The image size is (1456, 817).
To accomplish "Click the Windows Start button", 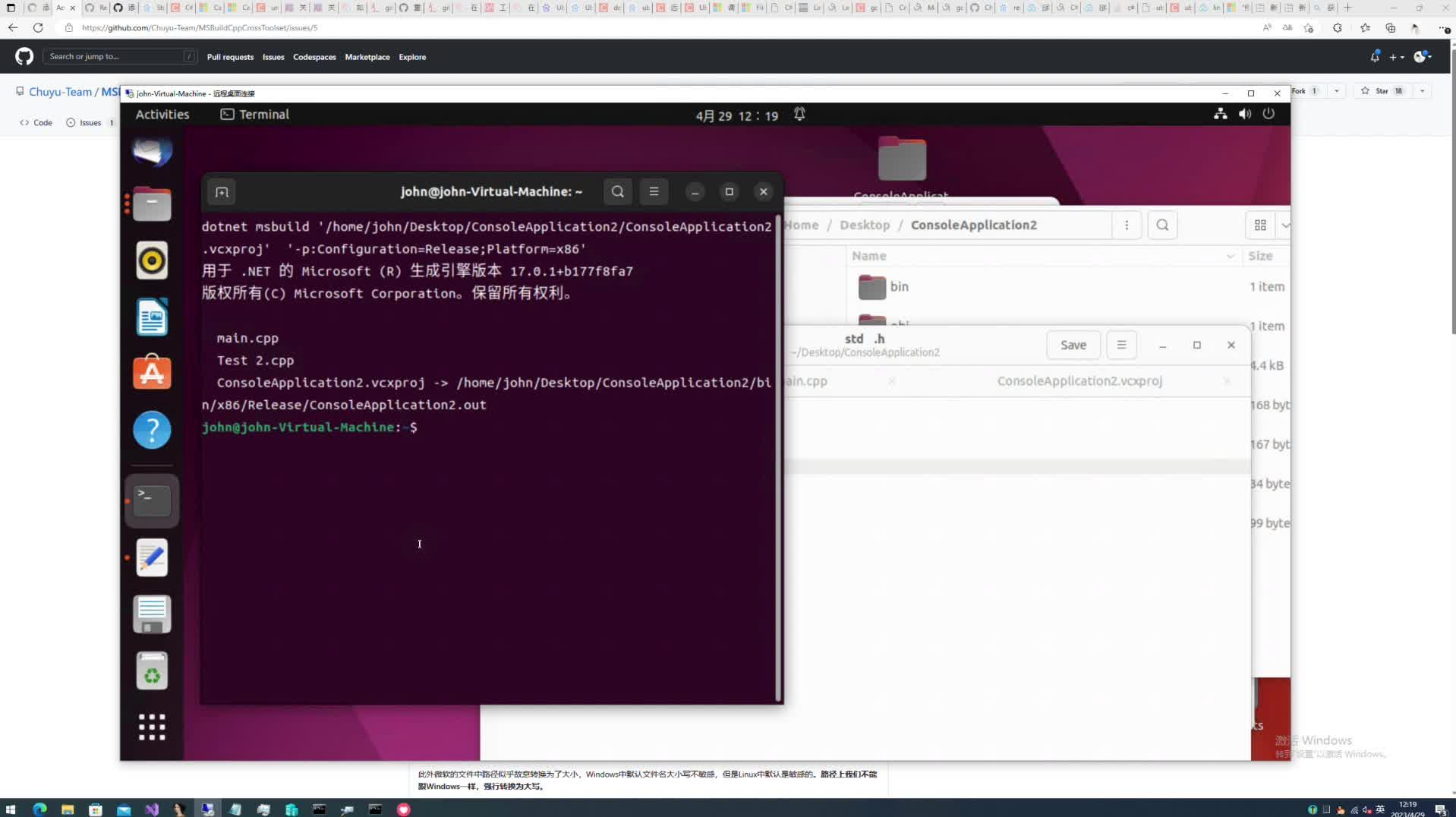I will pos(11,809).
